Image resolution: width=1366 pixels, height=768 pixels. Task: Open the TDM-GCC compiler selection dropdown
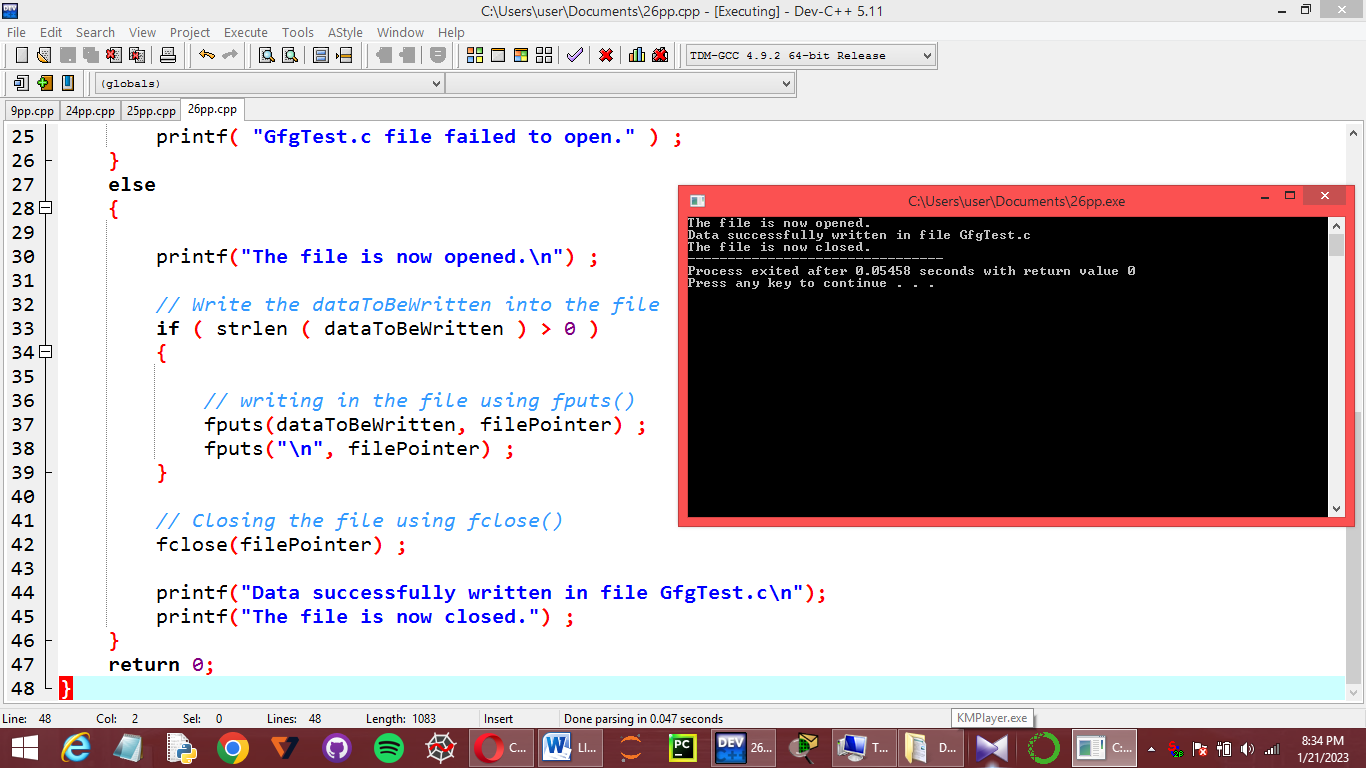[811, 55]
